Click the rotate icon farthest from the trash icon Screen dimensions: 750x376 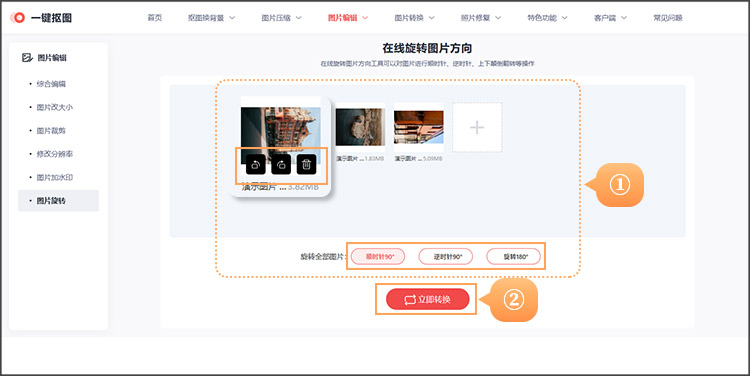[256, 165]
